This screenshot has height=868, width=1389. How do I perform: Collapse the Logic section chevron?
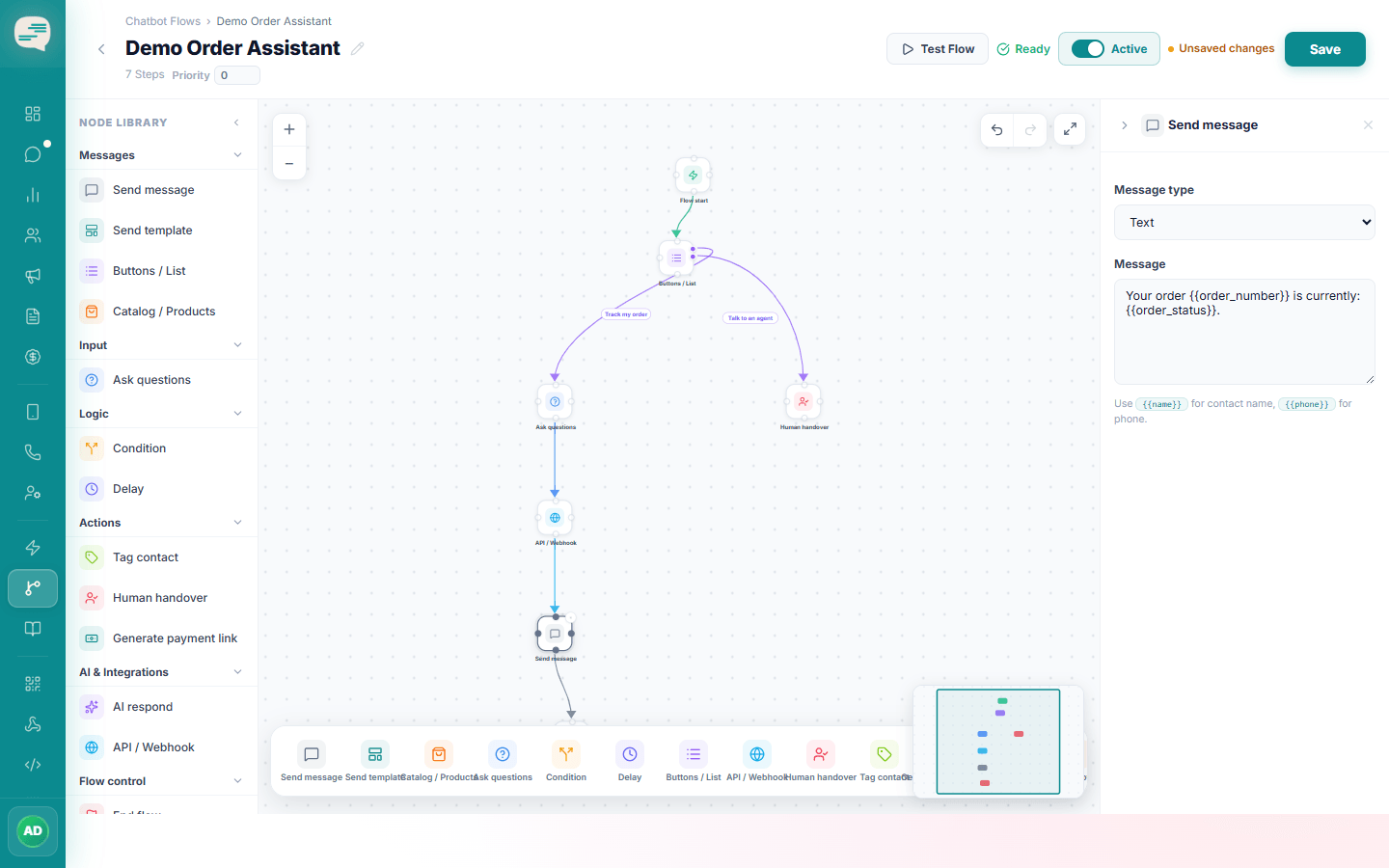pyautogui.click(x=237, y=414)
